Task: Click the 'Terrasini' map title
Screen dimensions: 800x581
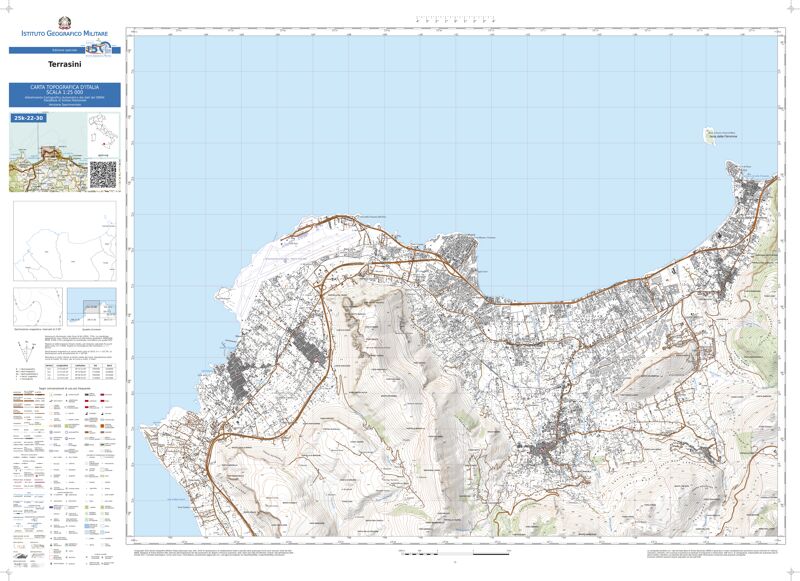Action: coord(64,65)
